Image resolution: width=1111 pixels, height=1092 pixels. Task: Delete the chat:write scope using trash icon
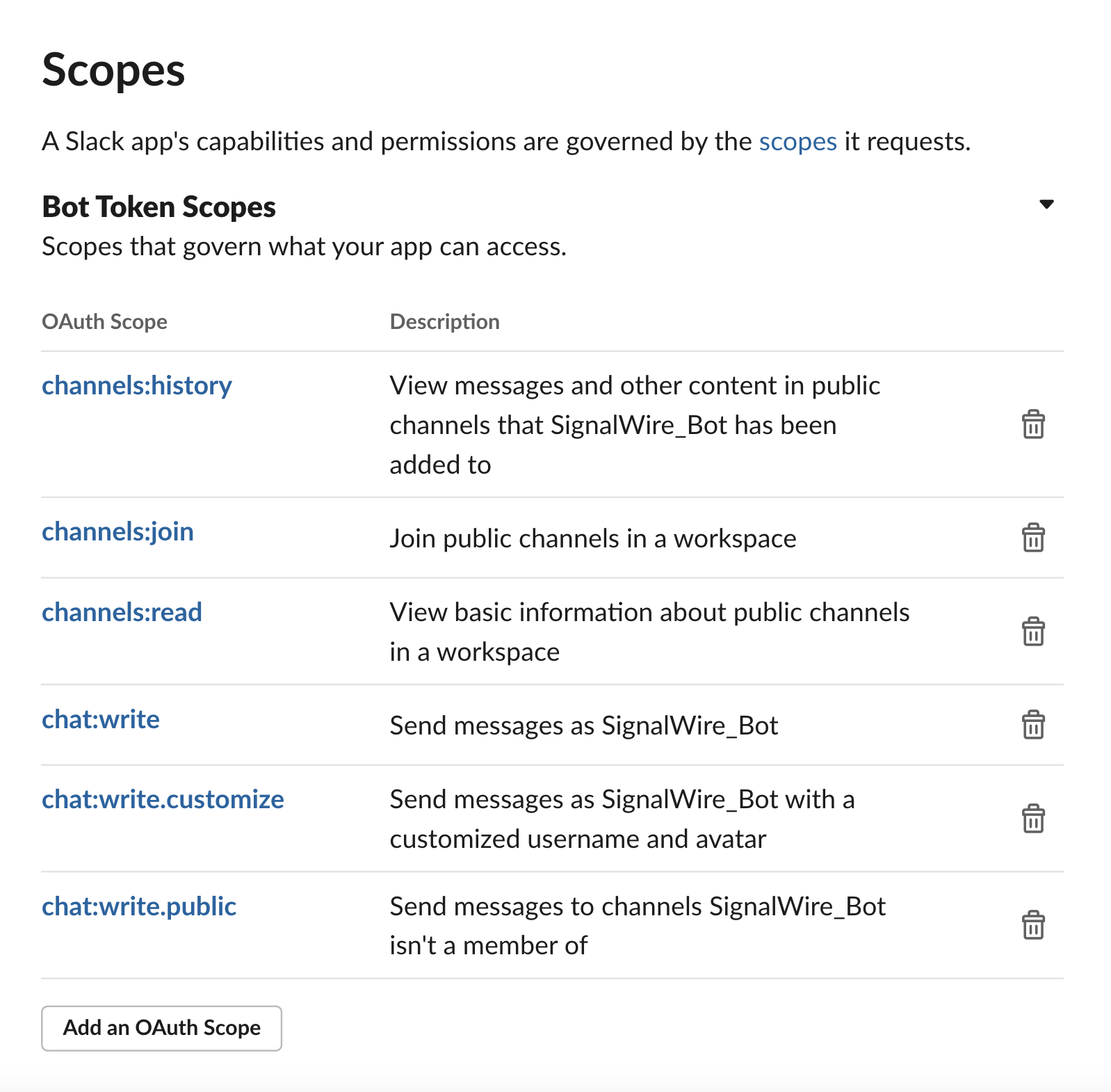1033,725
